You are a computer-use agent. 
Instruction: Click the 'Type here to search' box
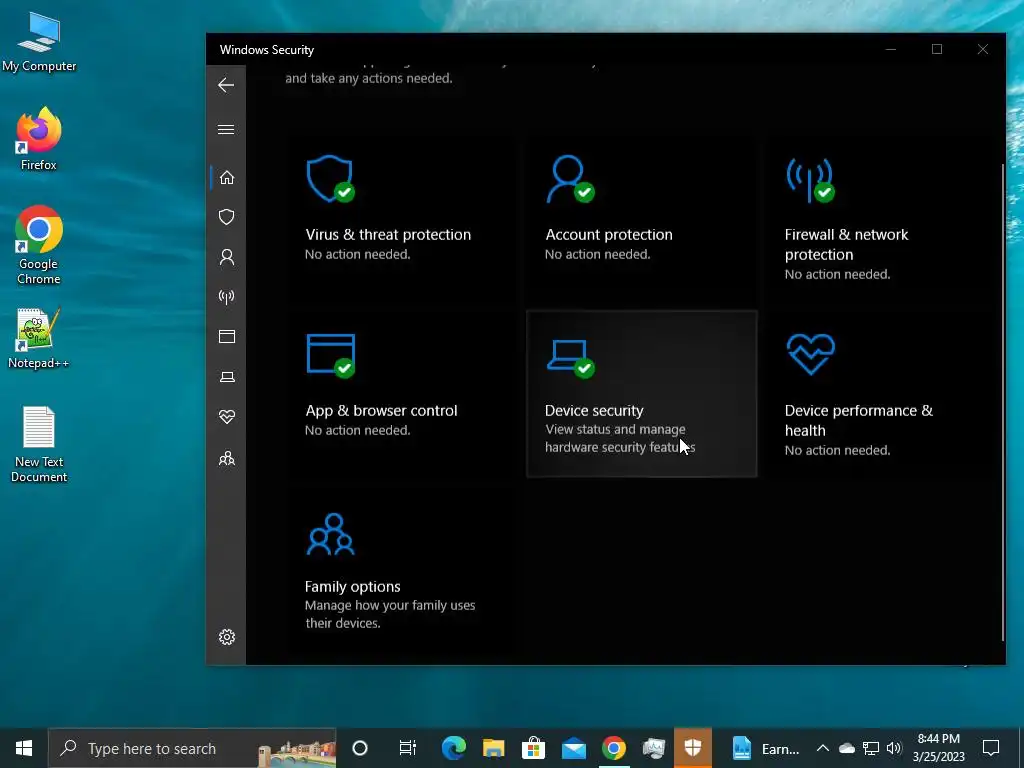tap(192, 748)
